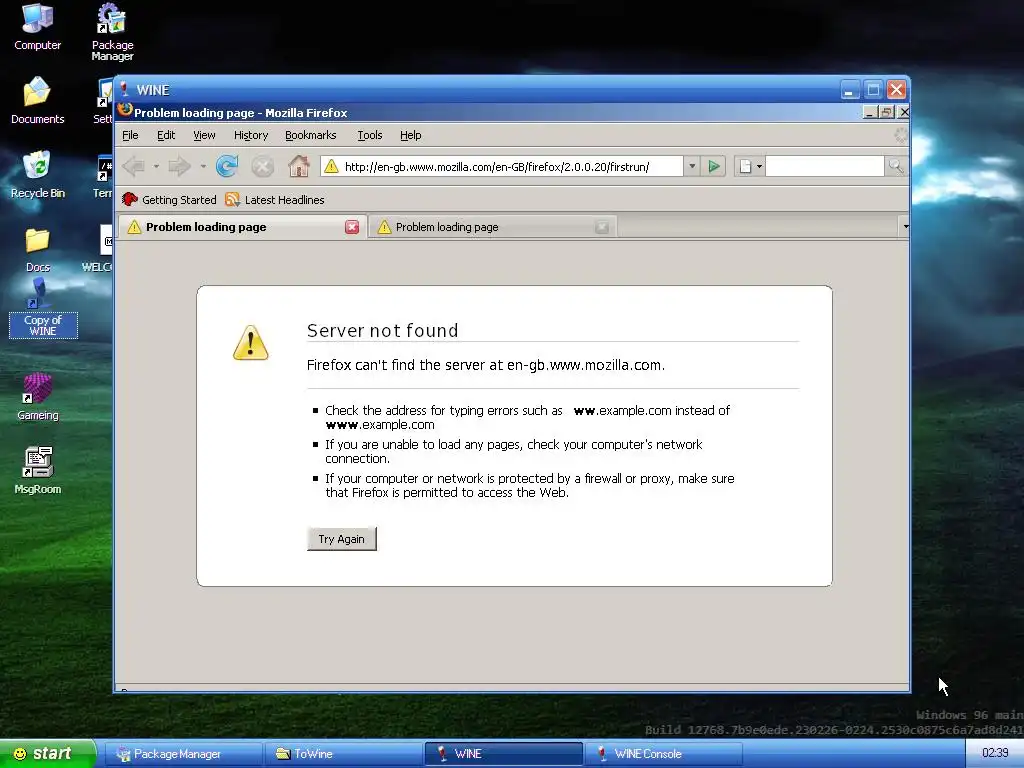
Task: Open the Latest Headlines feed bookmark
Action: click(x=274, y=200)
